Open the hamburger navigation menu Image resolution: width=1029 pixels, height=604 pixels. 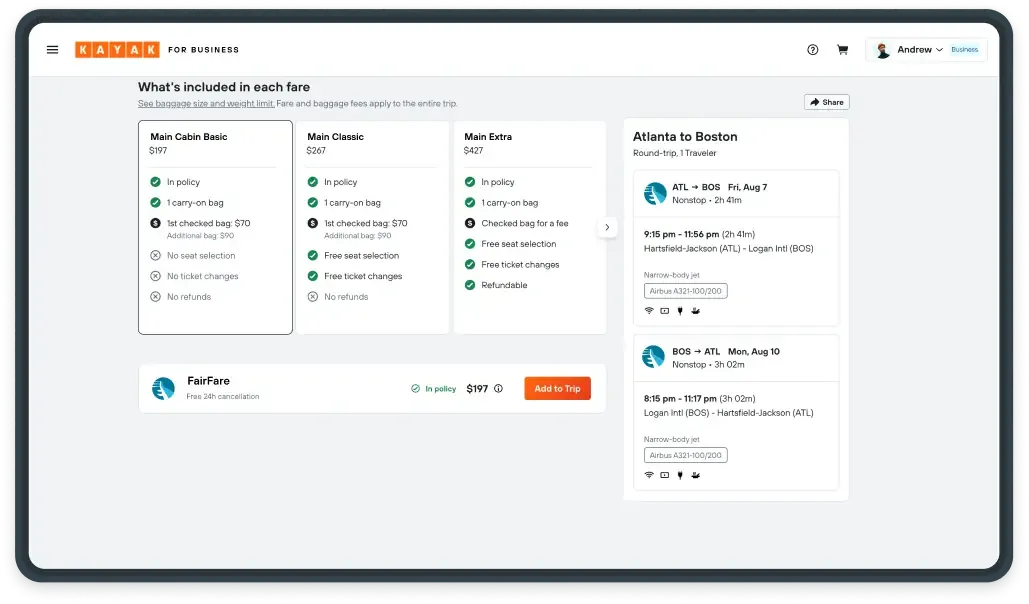click(x=52, y=50)
